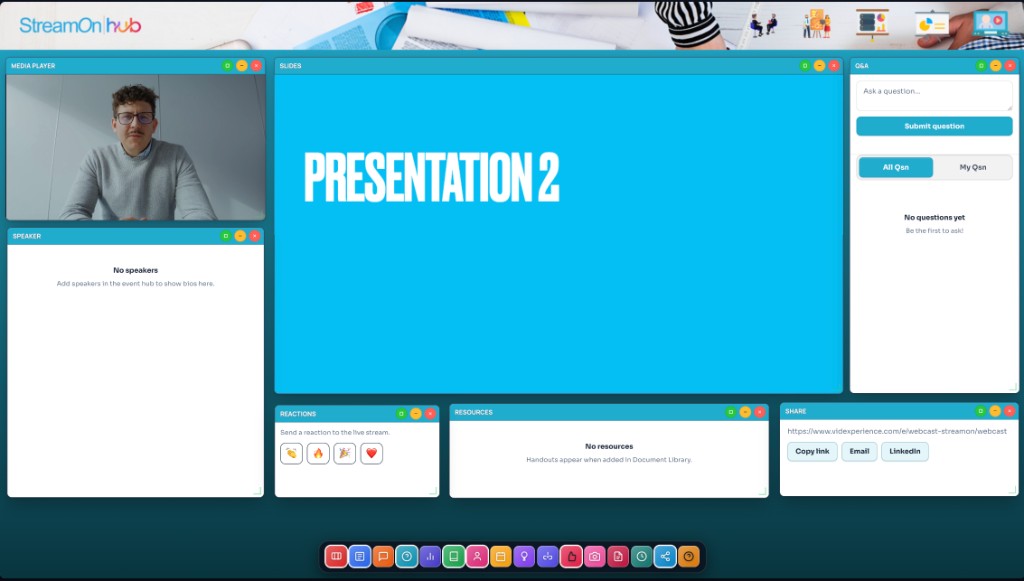Select the webcast share URL text
This screenshot has height=581, width=1024.
coord(897,431)
